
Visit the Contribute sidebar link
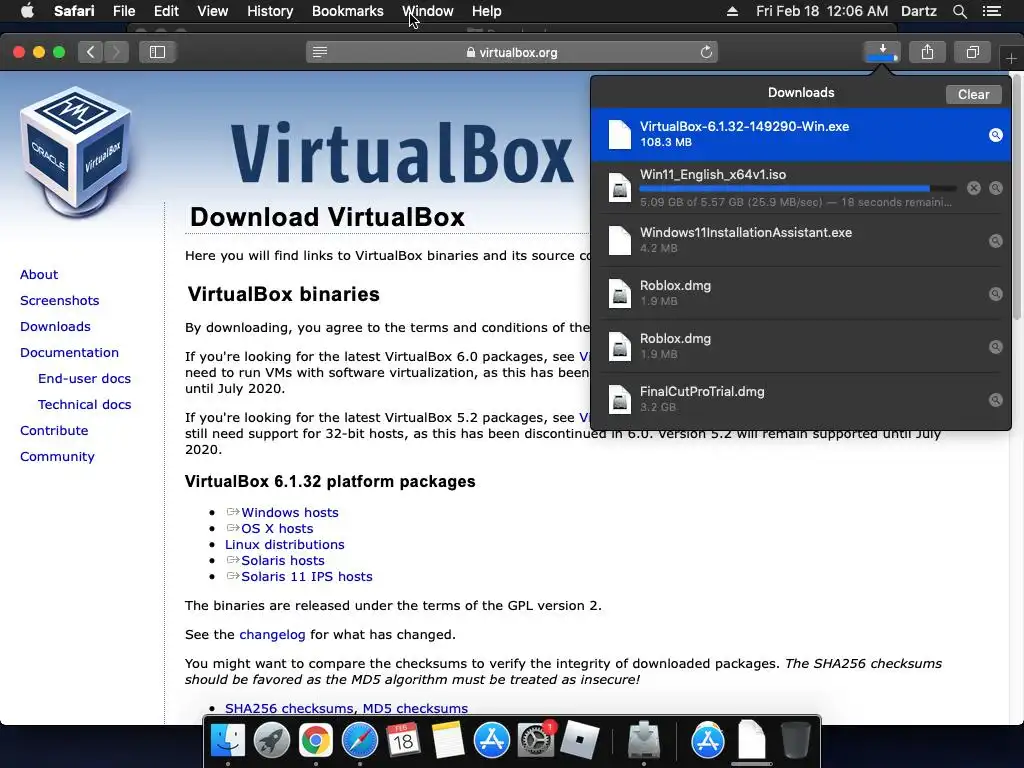[54, 430]
